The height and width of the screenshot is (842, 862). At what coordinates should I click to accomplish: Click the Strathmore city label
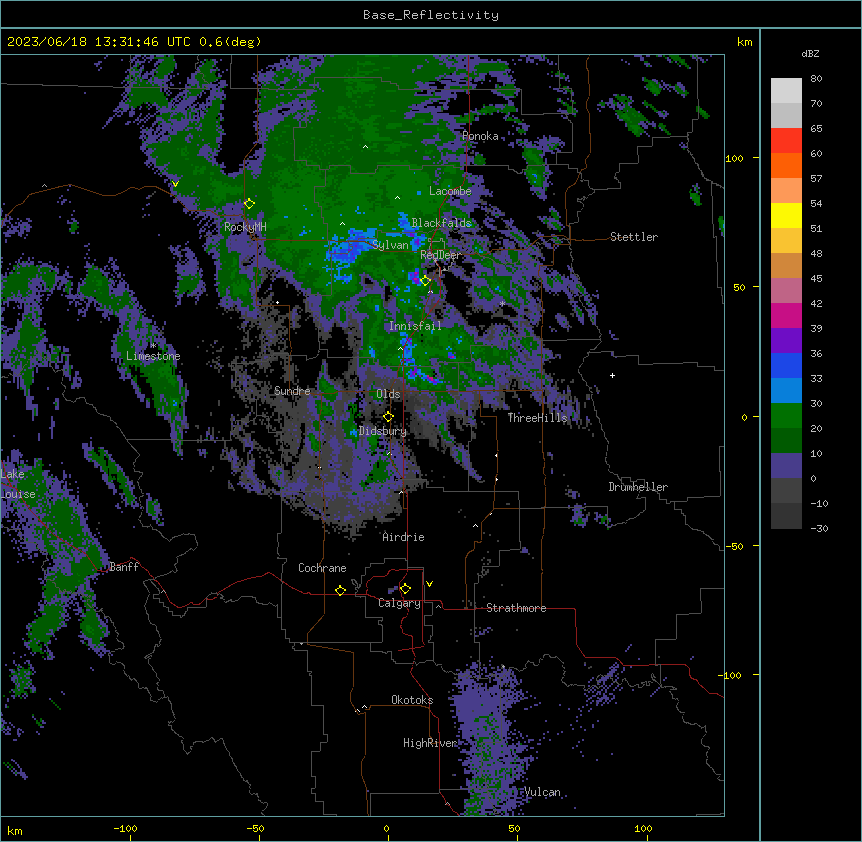point(516,608)
